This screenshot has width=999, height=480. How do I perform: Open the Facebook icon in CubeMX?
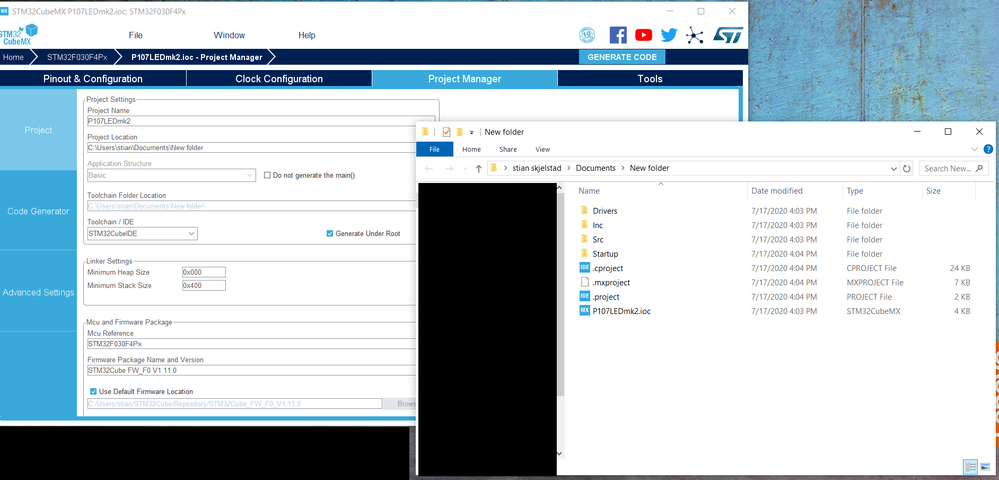[x=618, y=35]
